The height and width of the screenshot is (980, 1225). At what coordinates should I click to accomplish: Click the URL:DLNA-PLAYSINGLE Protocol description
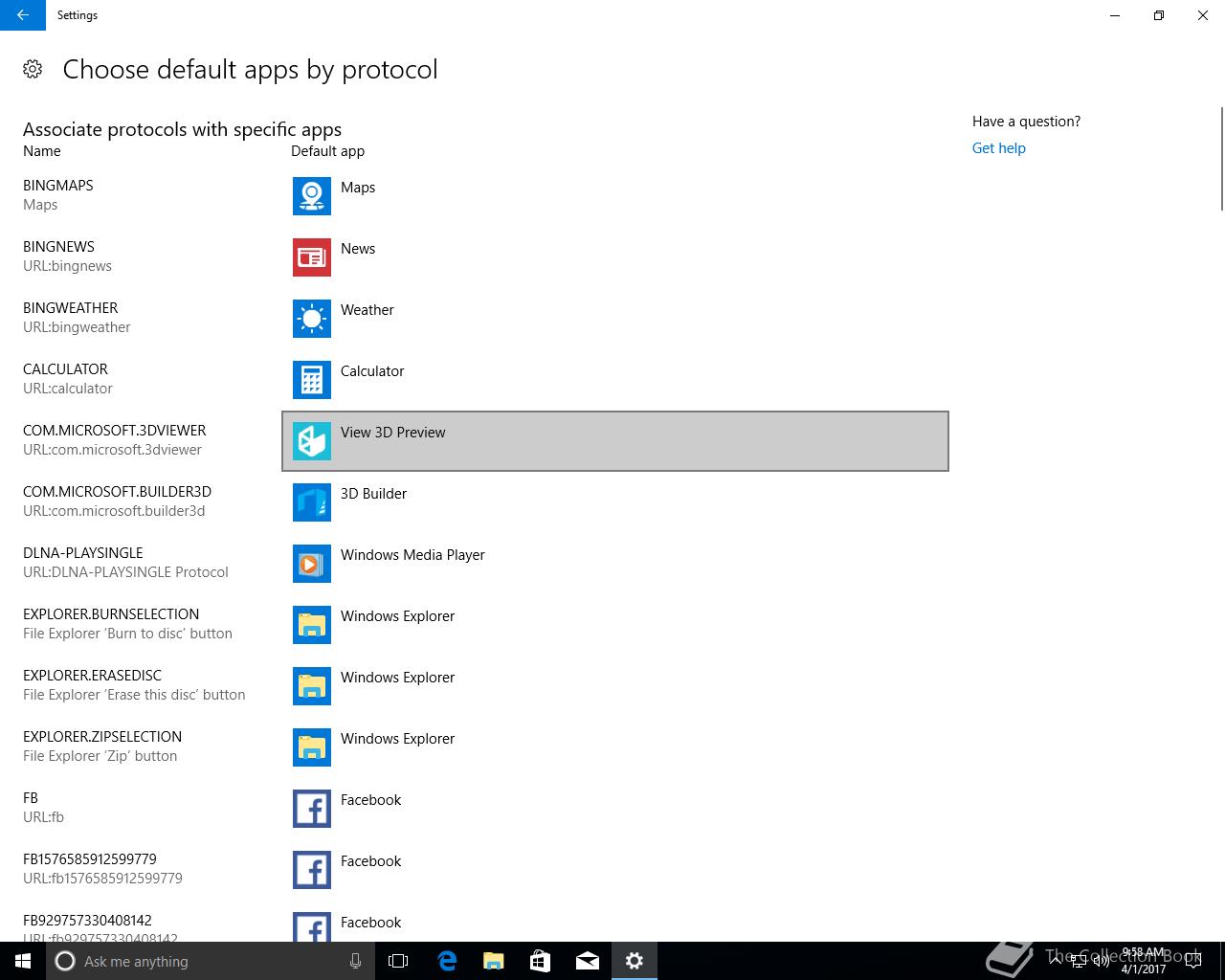pos(125,572)
